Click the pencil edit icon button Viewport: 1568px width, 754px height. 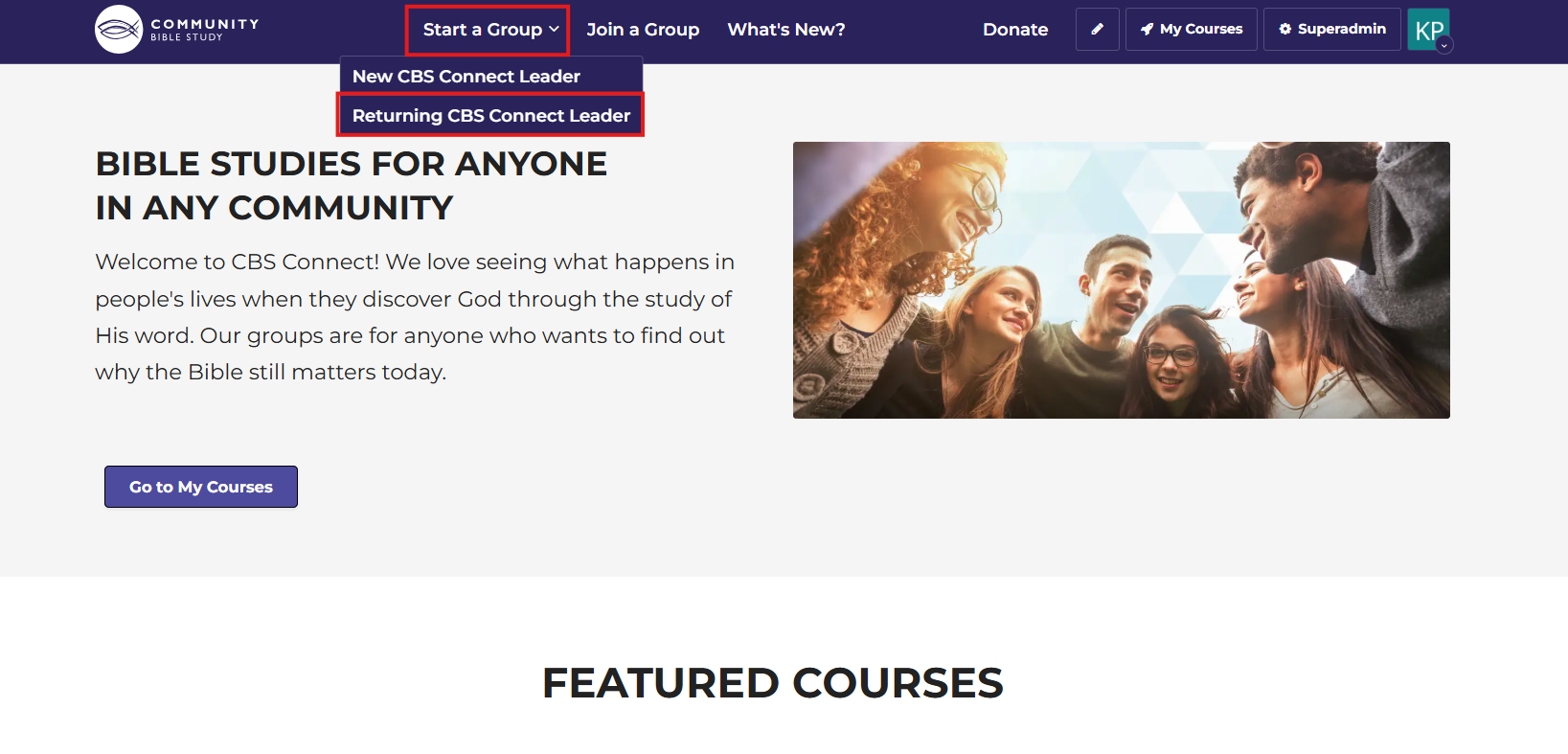[1098, 29]
